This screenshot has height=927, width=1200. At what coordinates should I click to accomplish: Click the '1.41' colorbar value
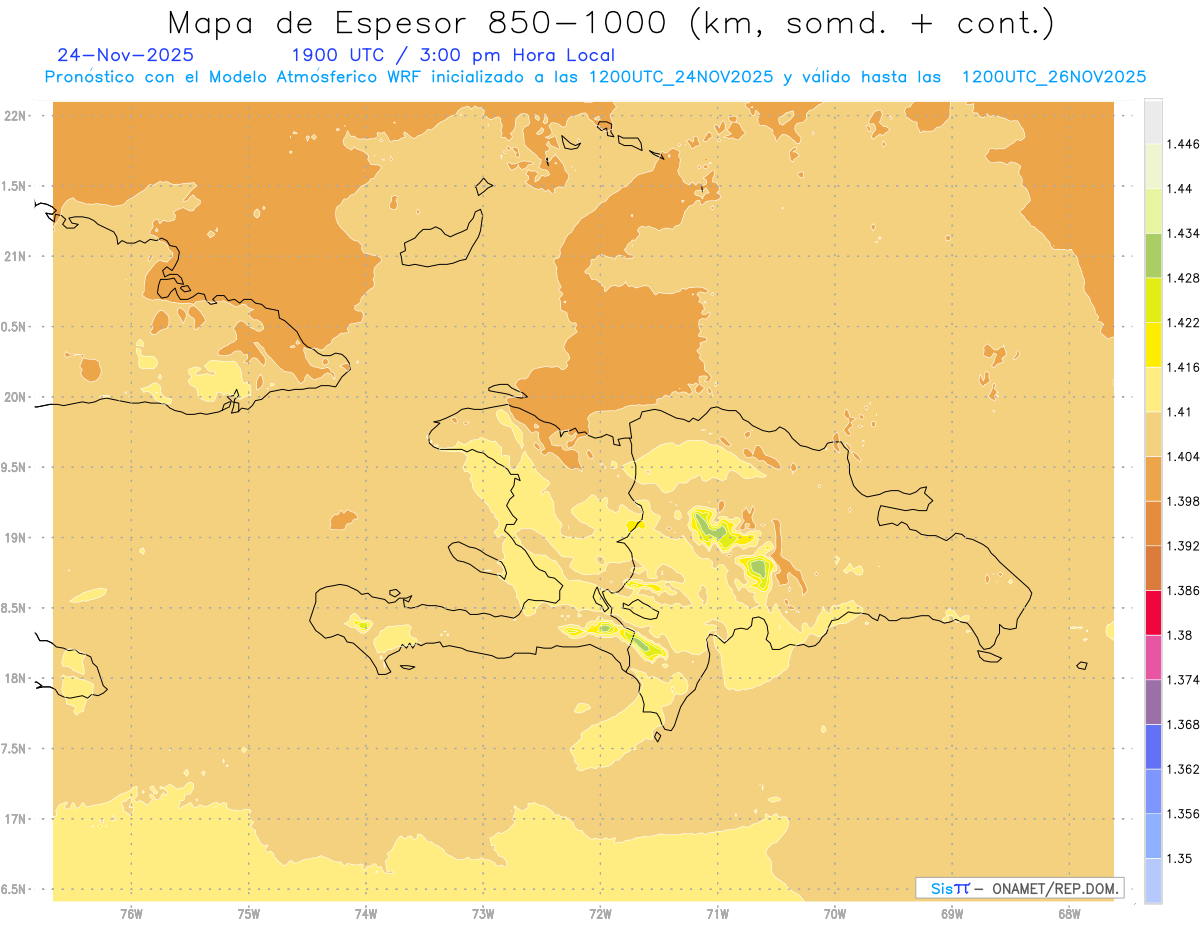1180,412
